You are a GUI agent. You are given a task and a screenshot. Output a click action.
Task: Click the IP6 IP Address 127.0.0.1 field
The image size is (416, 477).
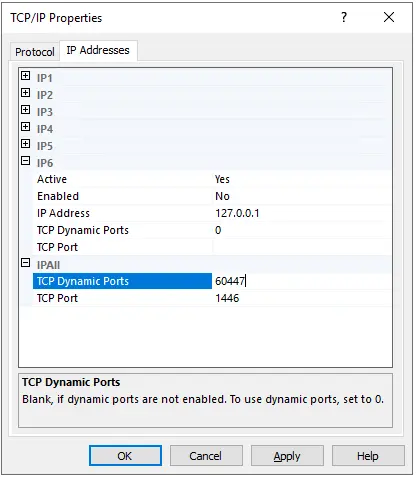tap(302, 213)
